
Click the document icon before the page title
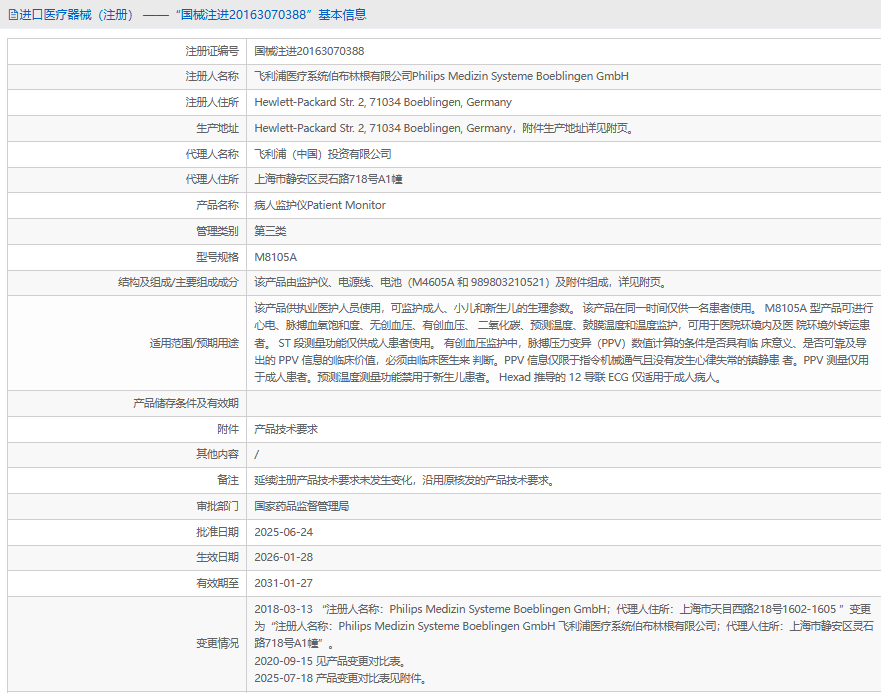tap(13, 15)
